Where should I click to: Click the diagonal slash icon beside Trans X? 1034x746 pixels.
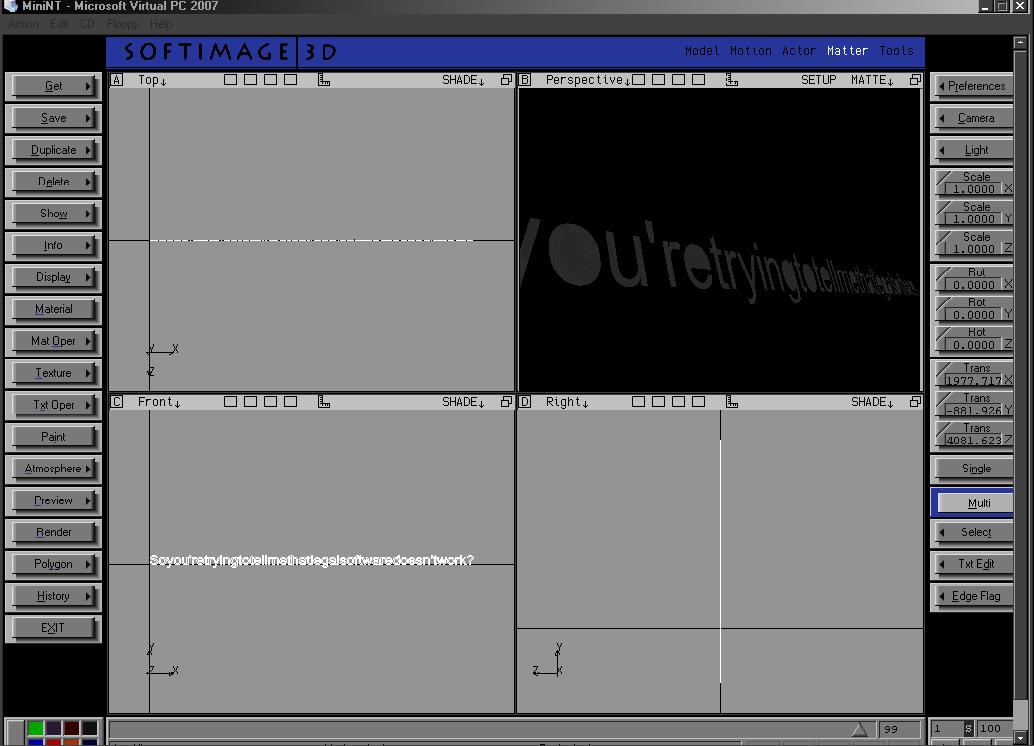click(944, 369)
